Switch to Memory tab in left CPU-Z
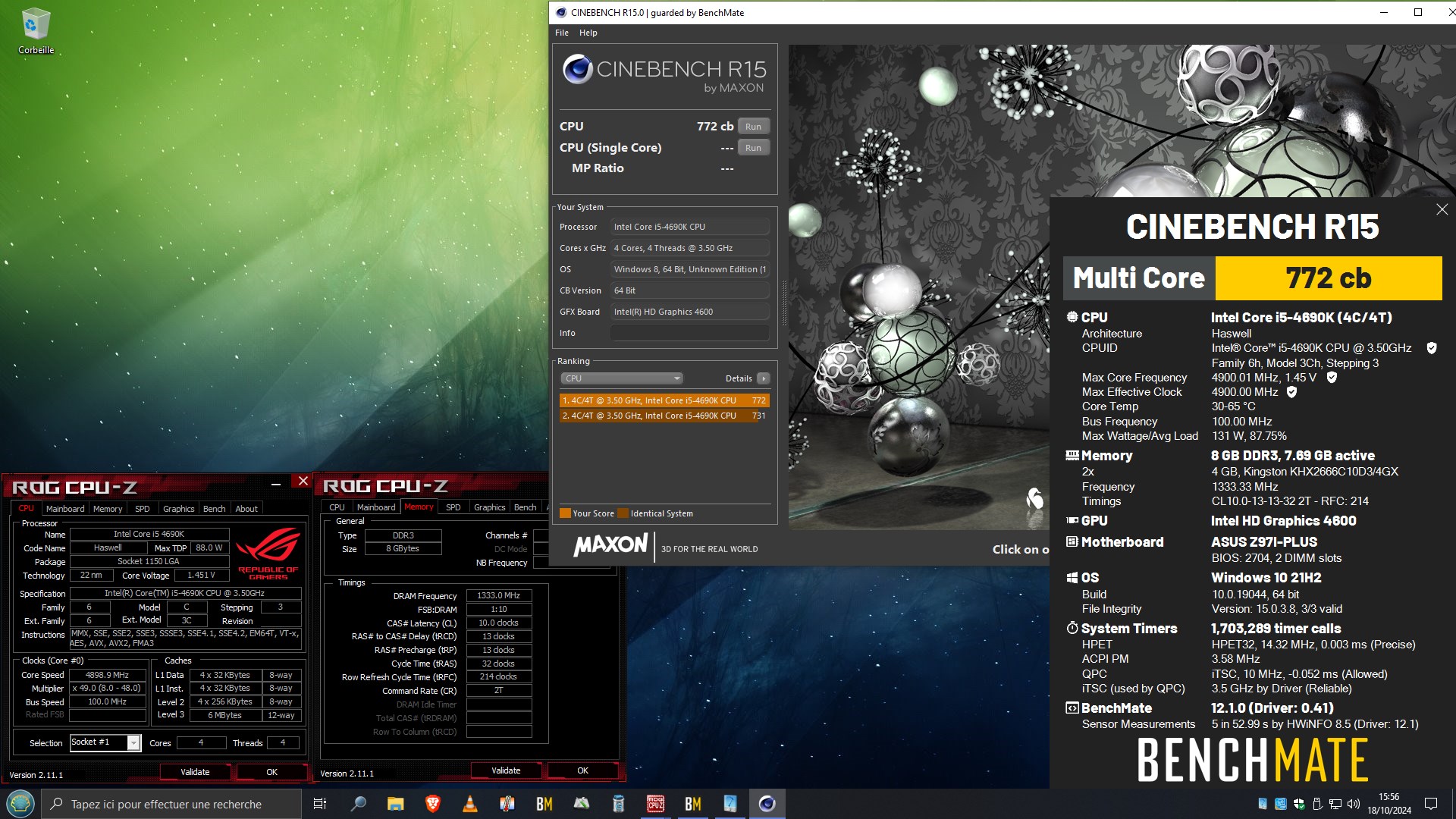Screen dimensions: 1456x819 108,509
